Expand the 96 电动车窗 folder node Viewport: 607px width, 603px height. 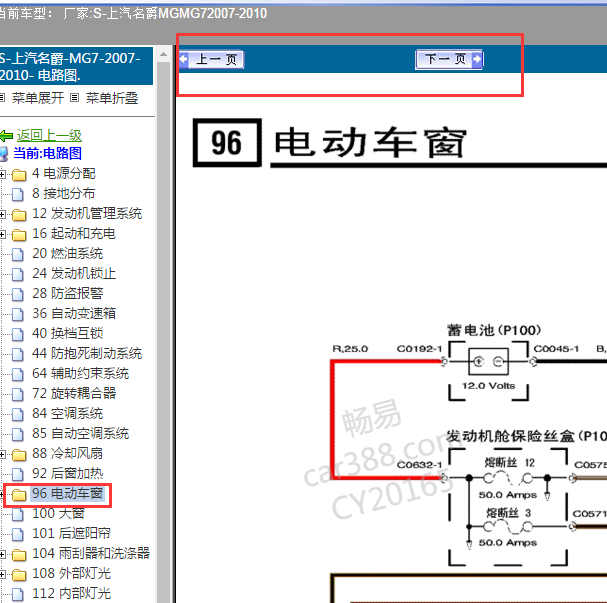pos(2,494)
